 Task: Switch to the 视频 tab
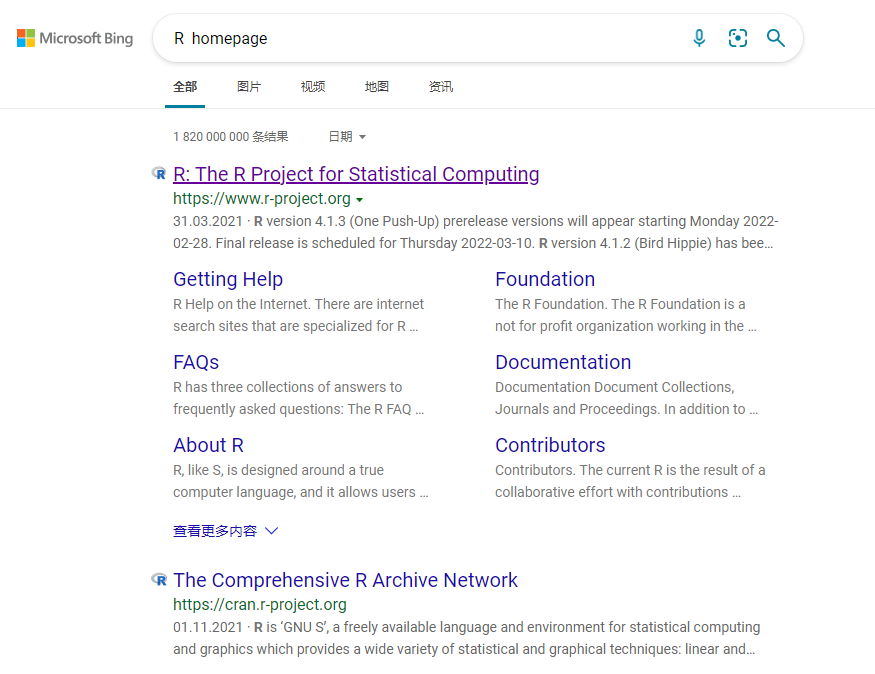(312, 86)
